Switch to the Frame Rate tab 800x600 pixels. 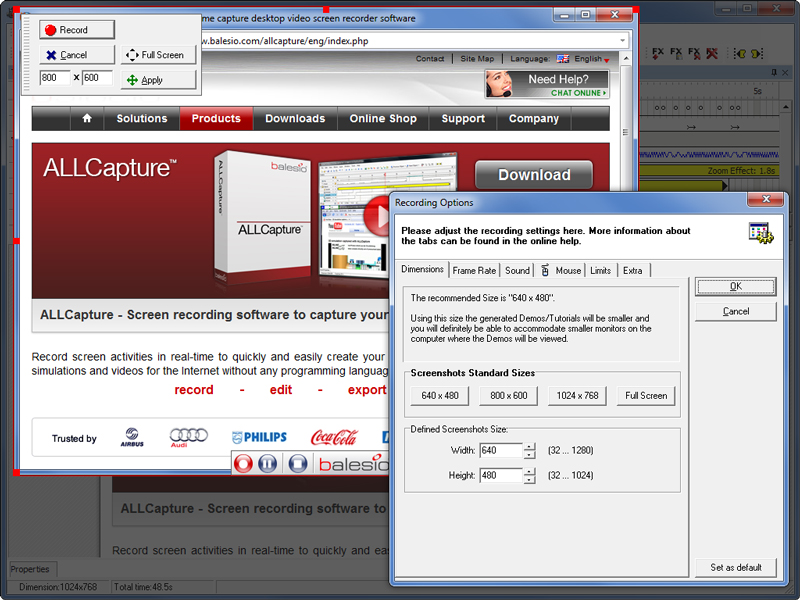tap(475, 269)
